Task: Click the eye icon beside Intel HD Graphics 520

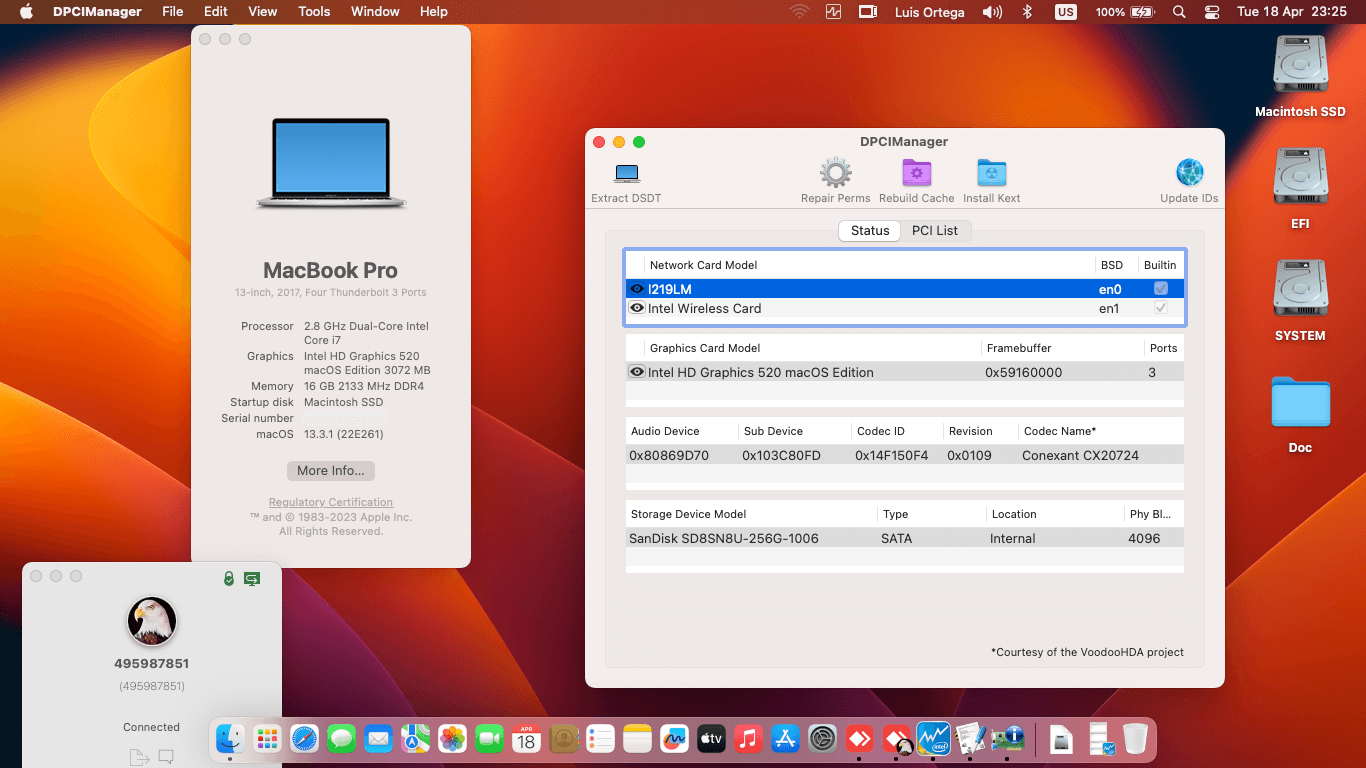Action: tap(637, 372)
